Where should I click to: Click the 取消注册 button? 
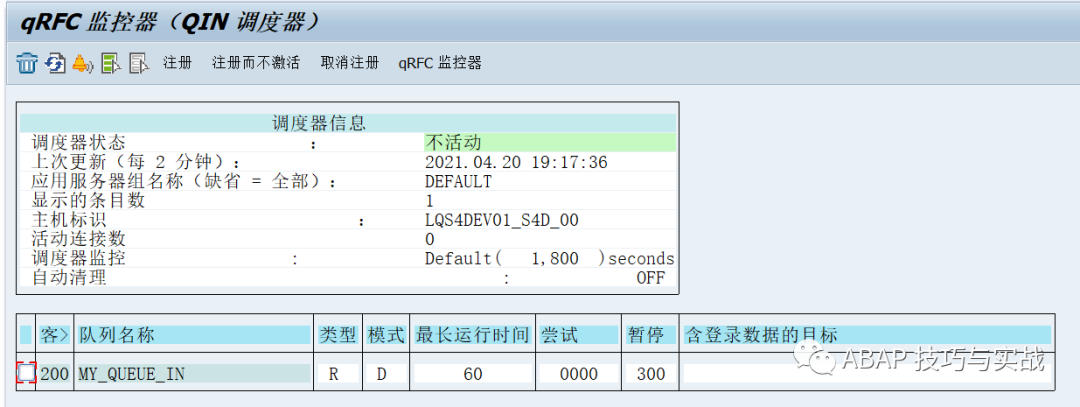coord(349,63)
